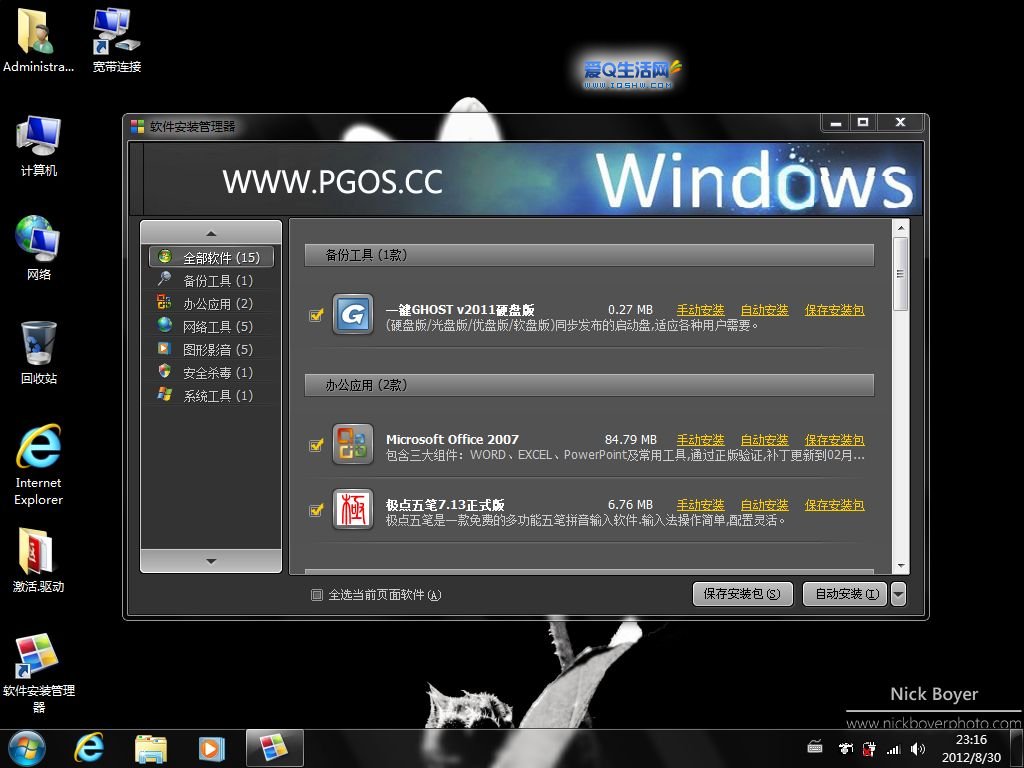1024x768 pixels.
Task: Click the red shield tray icon
Action: coord(869,749)
